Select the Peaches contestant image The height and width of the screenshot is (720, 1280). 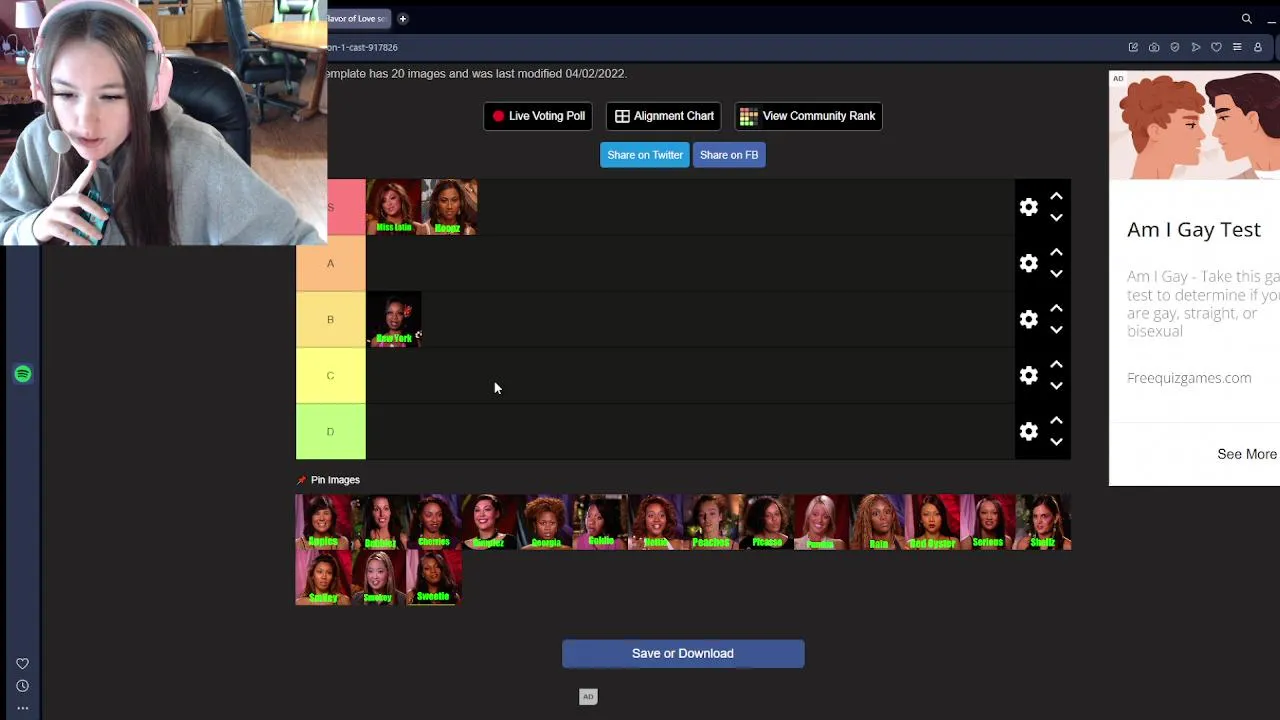tap(711, 522)
